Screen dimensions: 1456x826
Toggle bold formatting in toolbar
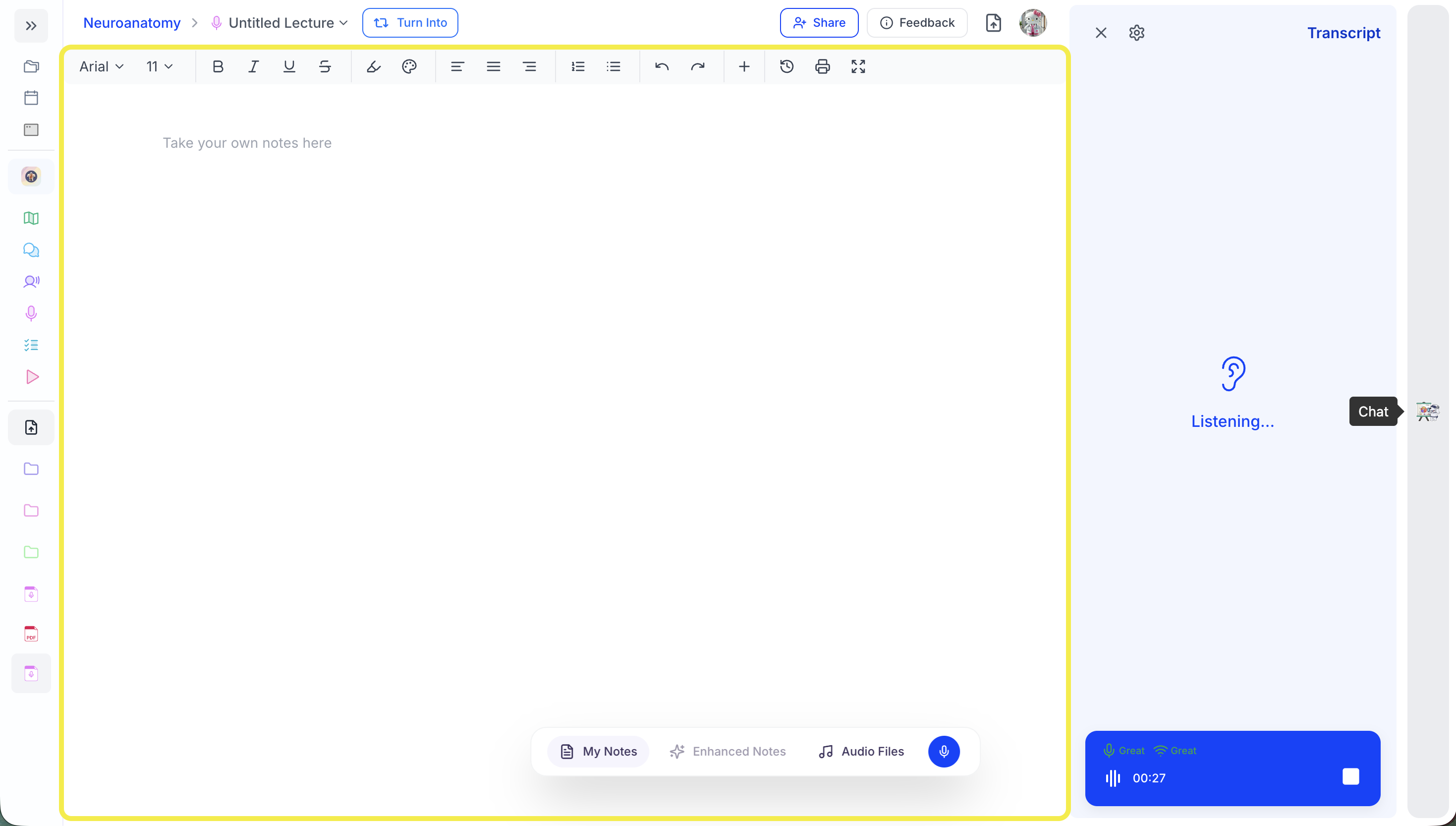pos(218,67)
